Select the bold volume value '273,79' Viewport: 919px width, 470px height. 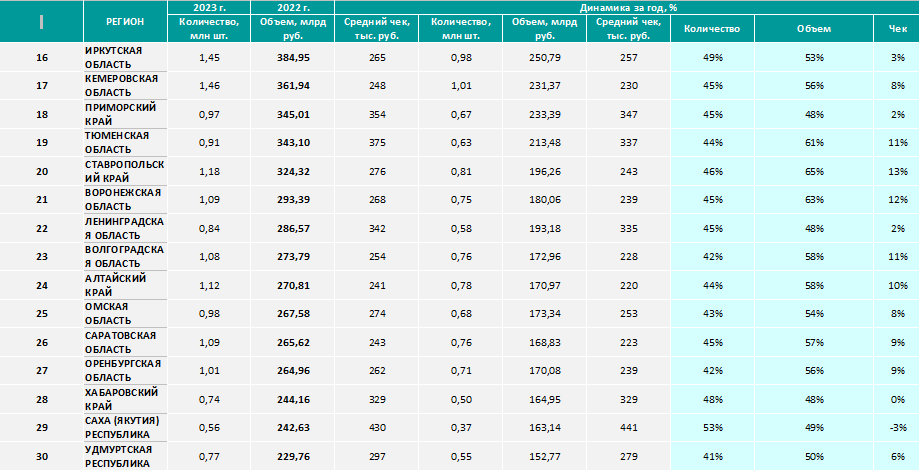tap(294, 257)
